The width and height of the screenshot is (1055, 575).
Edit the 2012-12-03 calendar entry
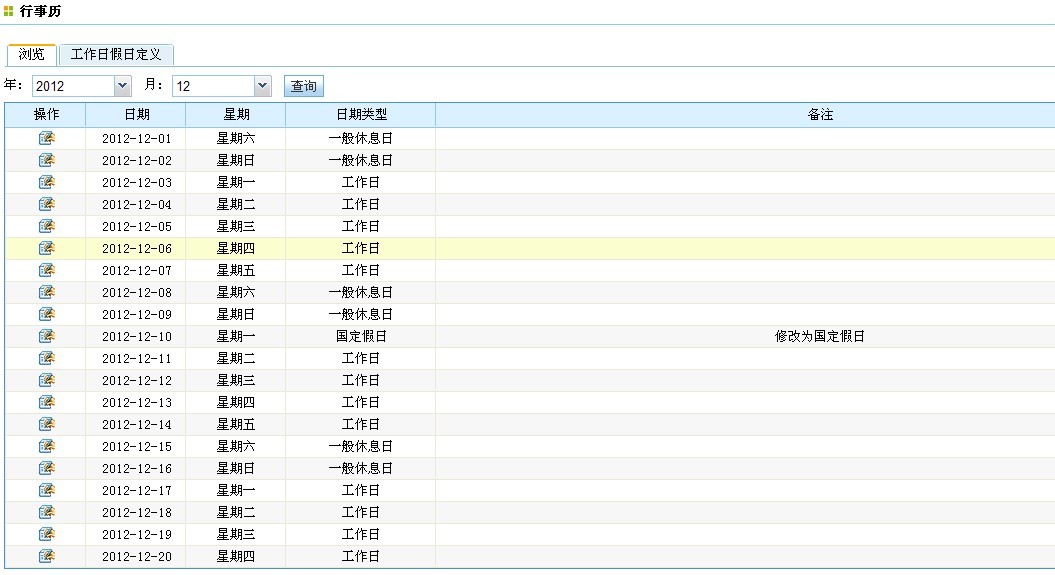pyautogui.click(x=46, y=182)
